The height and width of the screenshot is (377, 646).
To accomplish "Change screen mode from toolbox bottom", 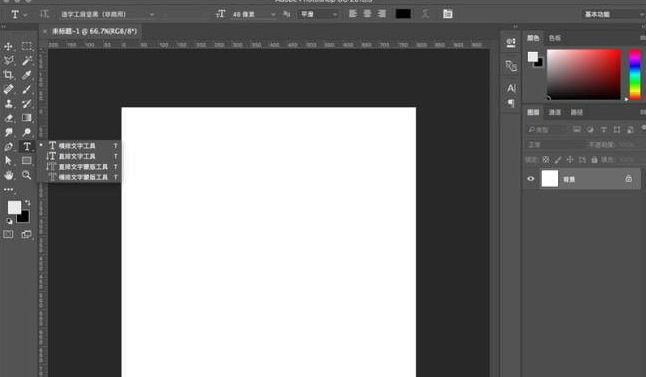I will coord(26,234).
